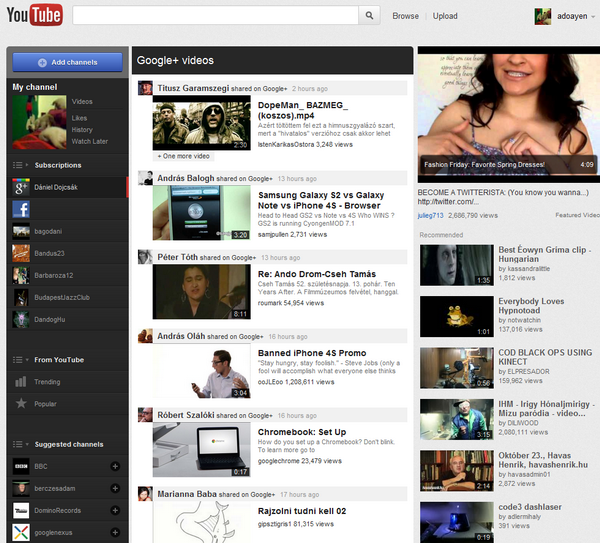This screenshot has height=543, width=600.
Task: Open IHM Irigy Hónaljmirigy thumbnail
Action: click(x=457, y=419)
